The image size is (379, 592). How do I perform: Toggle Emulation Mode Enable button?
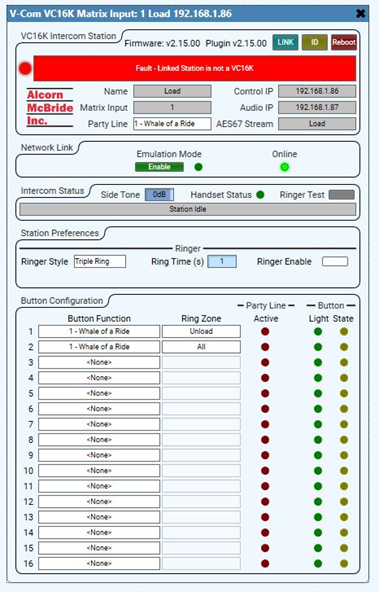point(159,167)
